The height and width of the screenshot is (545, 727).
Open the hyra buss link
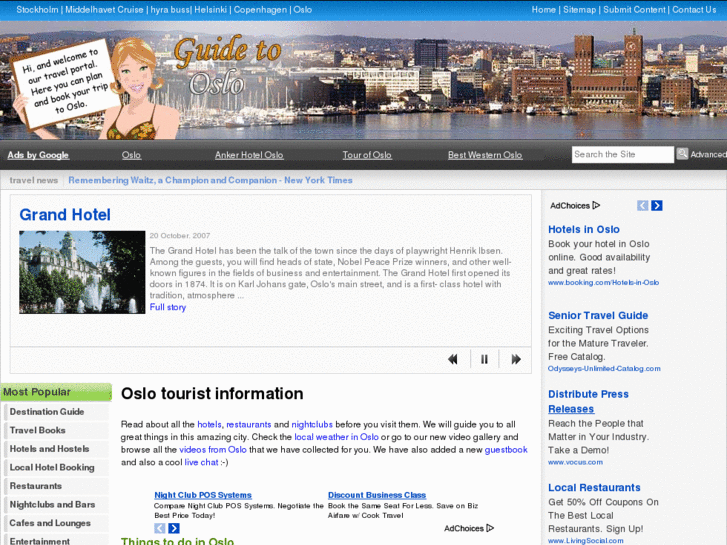(x=170, y=10)
